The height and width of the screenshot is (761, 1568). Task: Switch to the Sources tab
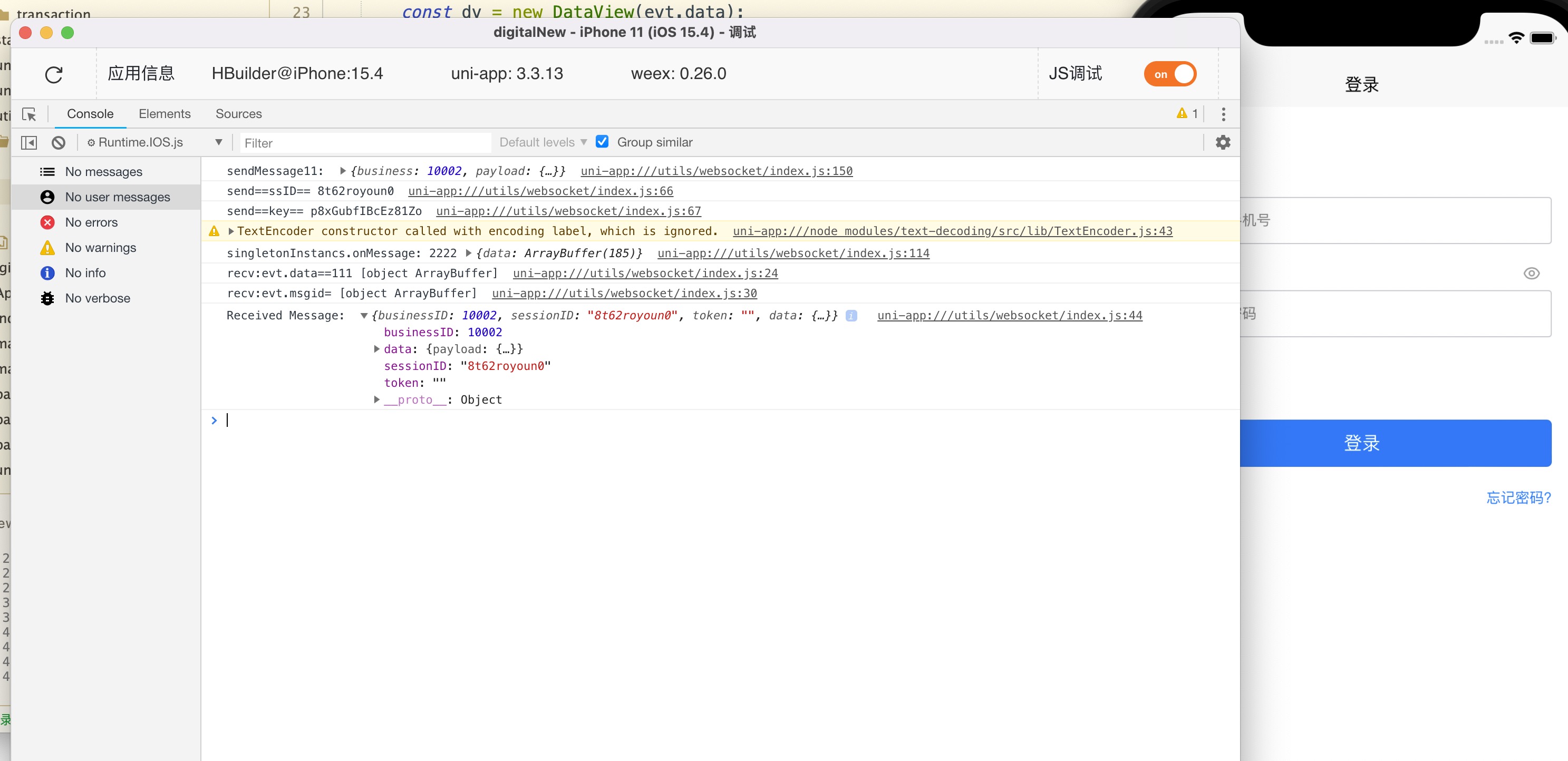pyautogui.click(x=239, y=114)
